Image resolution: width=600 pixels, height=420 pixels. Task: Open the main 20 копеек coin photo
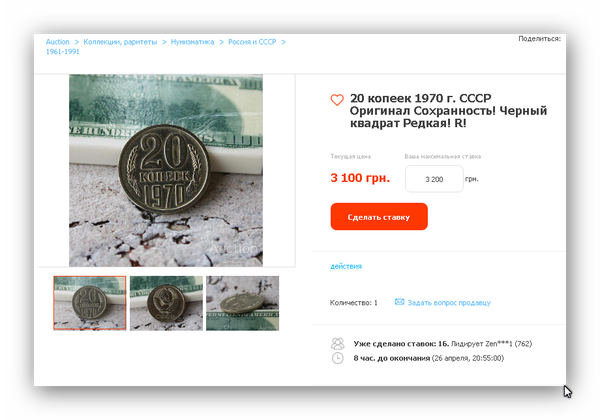pyautogui.click(x=166, y=170)
